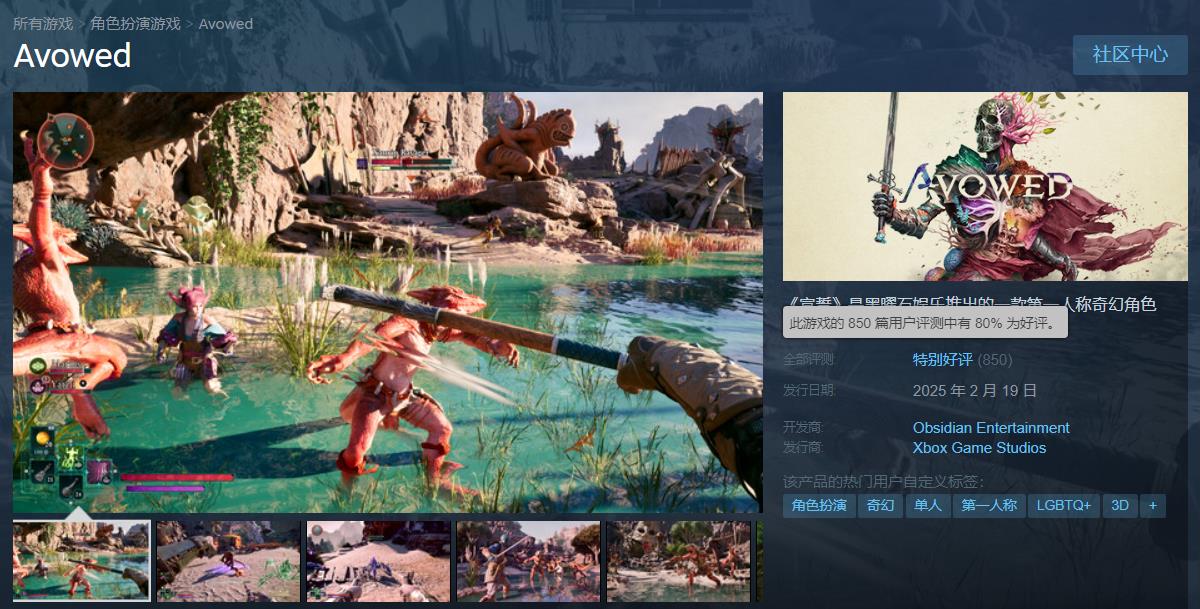Select the 角色扮演 tag

click(x=819, y=506)
